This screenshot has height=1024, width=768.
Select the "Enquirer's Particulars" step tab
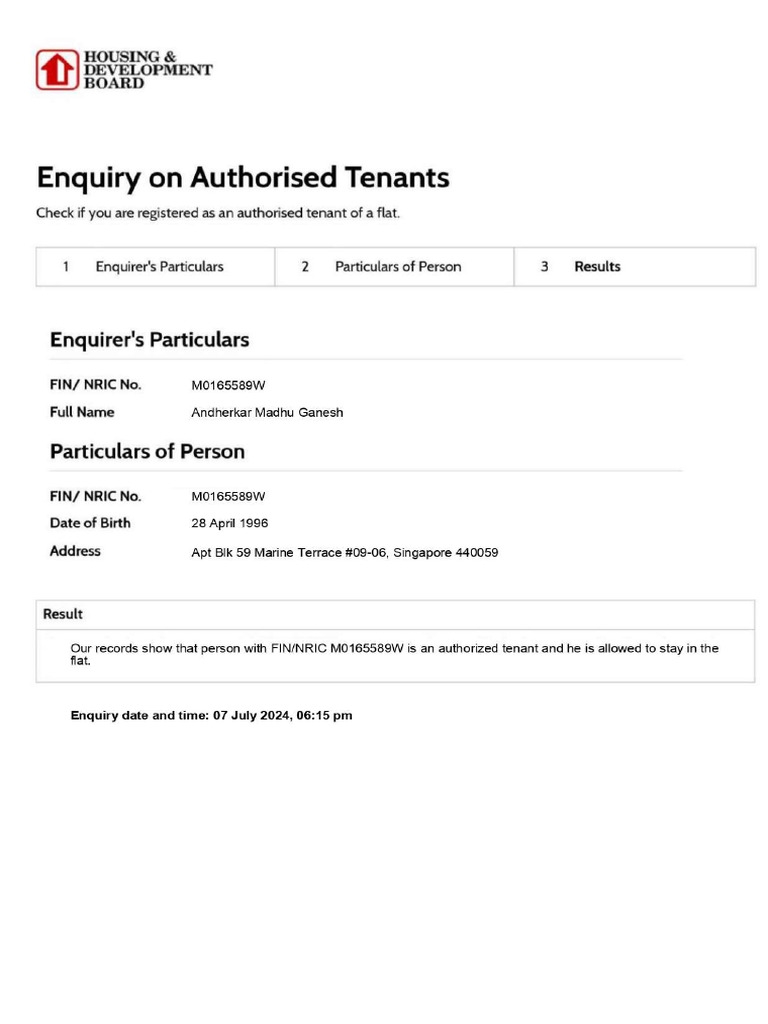coord(159,267)
